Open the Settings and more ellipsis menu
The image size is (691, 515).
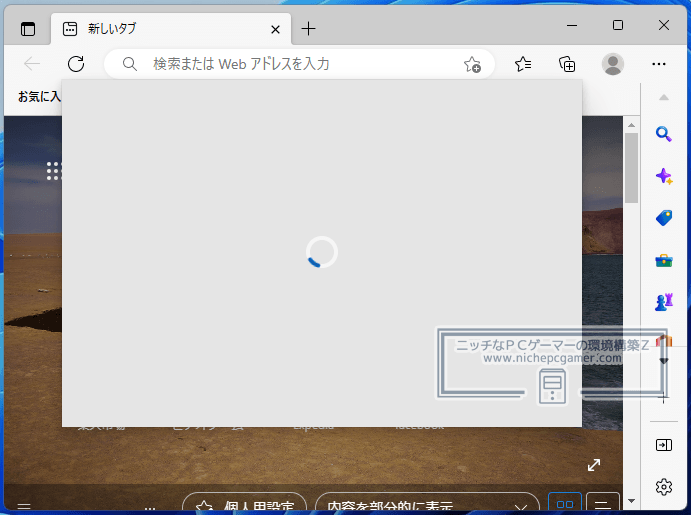[x=659, y=64]
